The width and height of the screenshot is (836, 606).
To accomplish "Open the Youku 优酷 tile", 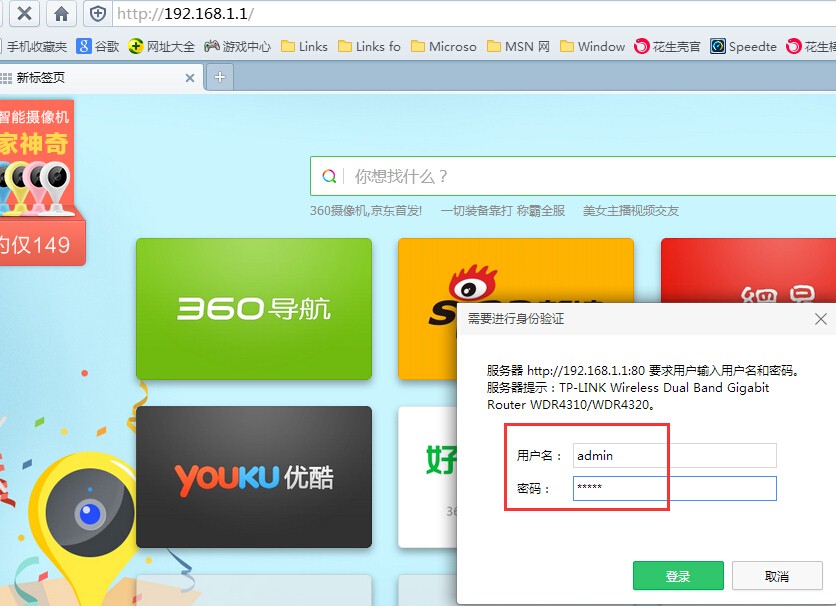I will point(254,477).
